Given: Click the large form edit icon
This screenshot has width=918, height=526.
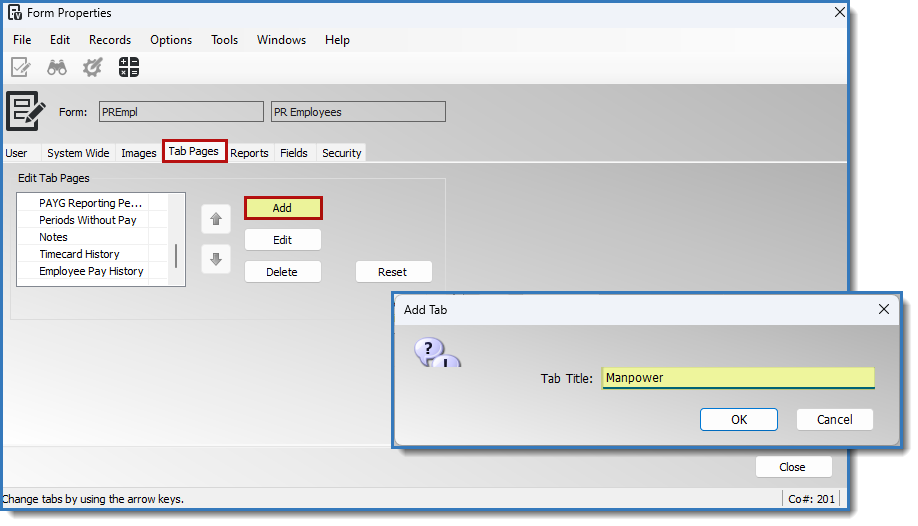Looking at the screenshot, I should coord(25,111).
